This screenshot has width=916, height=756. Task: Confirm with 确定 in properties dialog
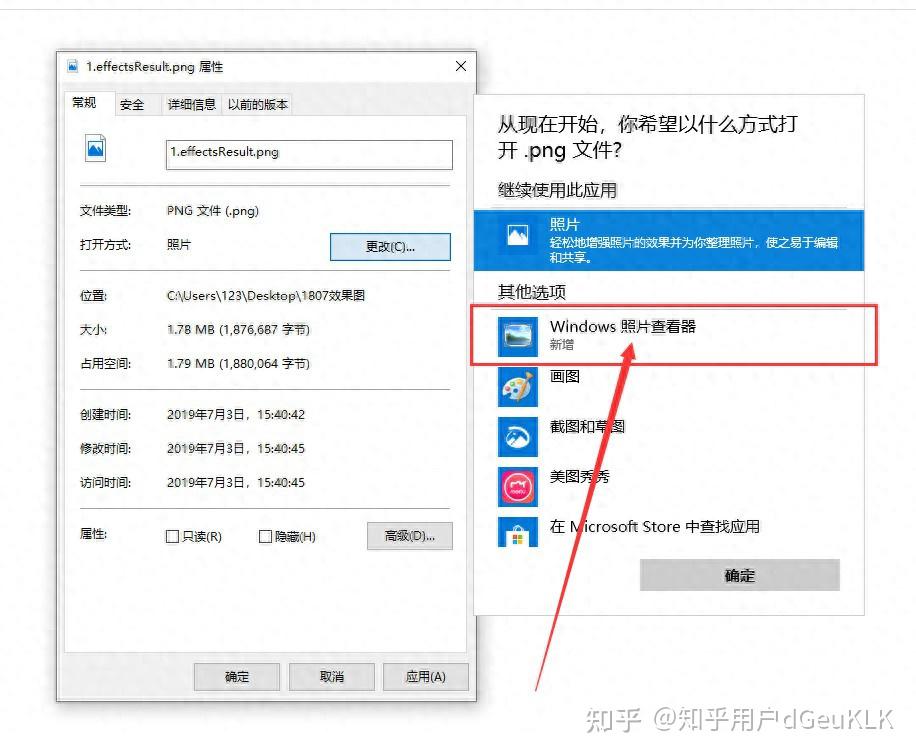[237, 677]
